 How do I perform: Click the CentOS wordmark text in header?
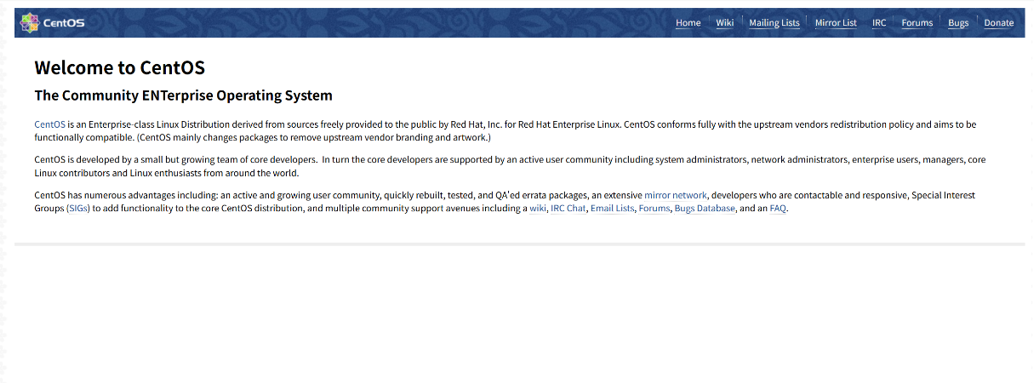(x=64, y=23)
